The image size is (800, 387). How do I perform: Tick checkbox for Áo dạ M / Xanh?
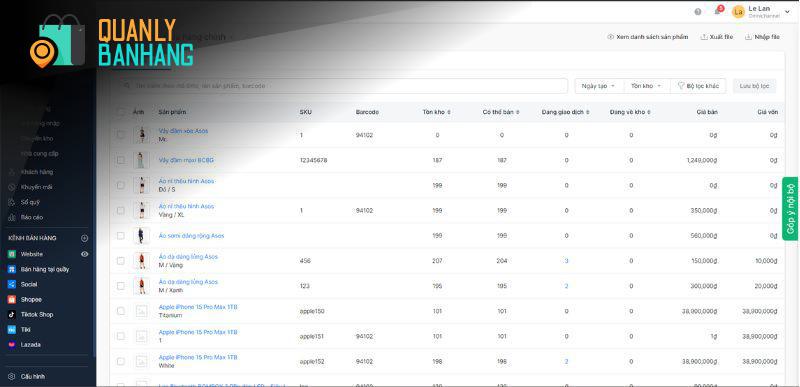[x=120, y=286]
